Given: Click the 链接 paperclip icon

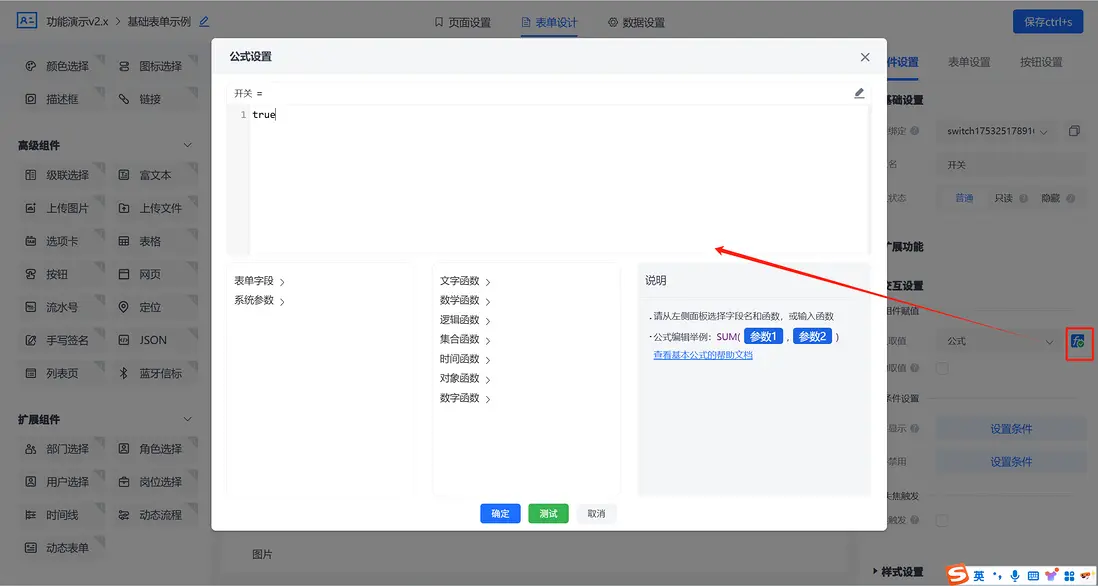Looking at the screenshot, I should [124, 99].
